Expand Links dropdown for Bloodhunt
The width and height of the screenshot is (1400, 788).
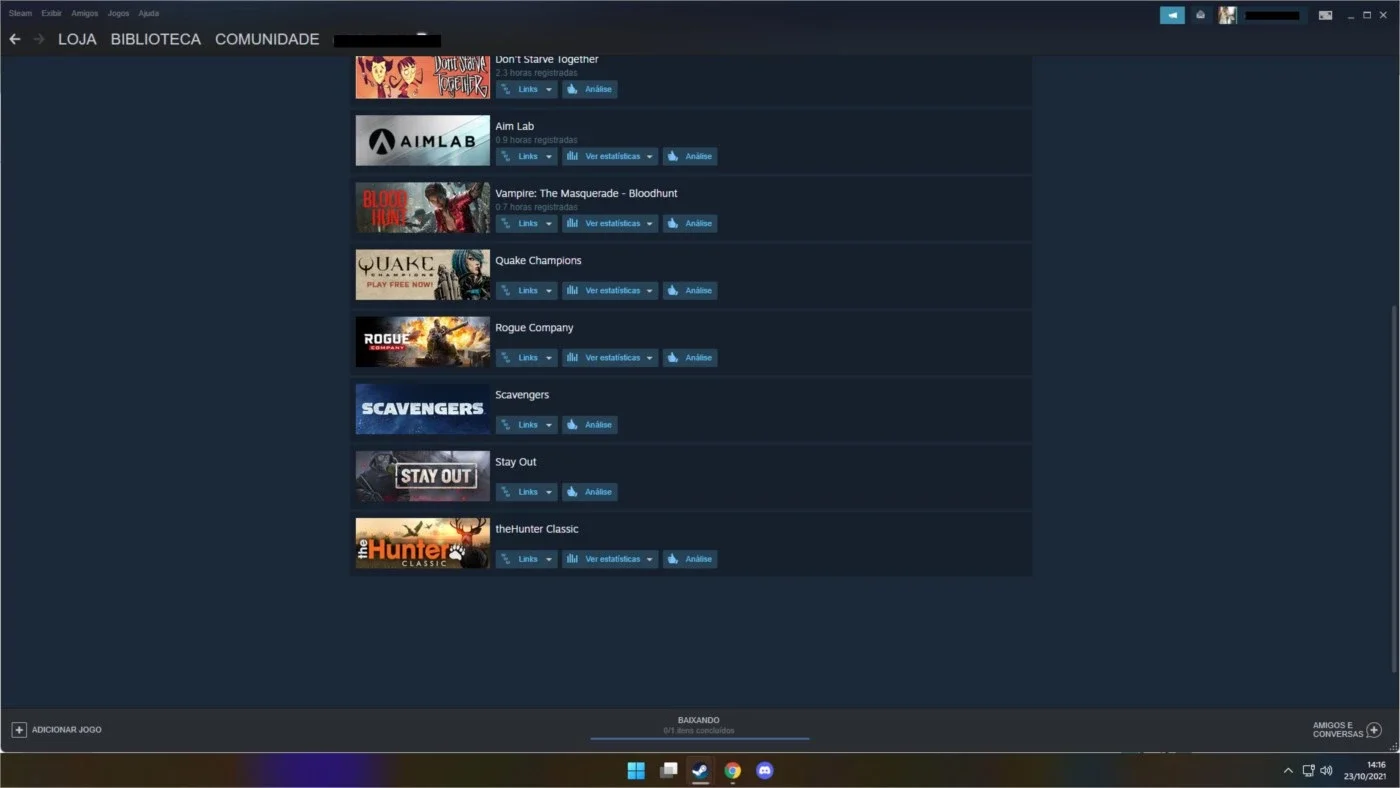(526, 223)
